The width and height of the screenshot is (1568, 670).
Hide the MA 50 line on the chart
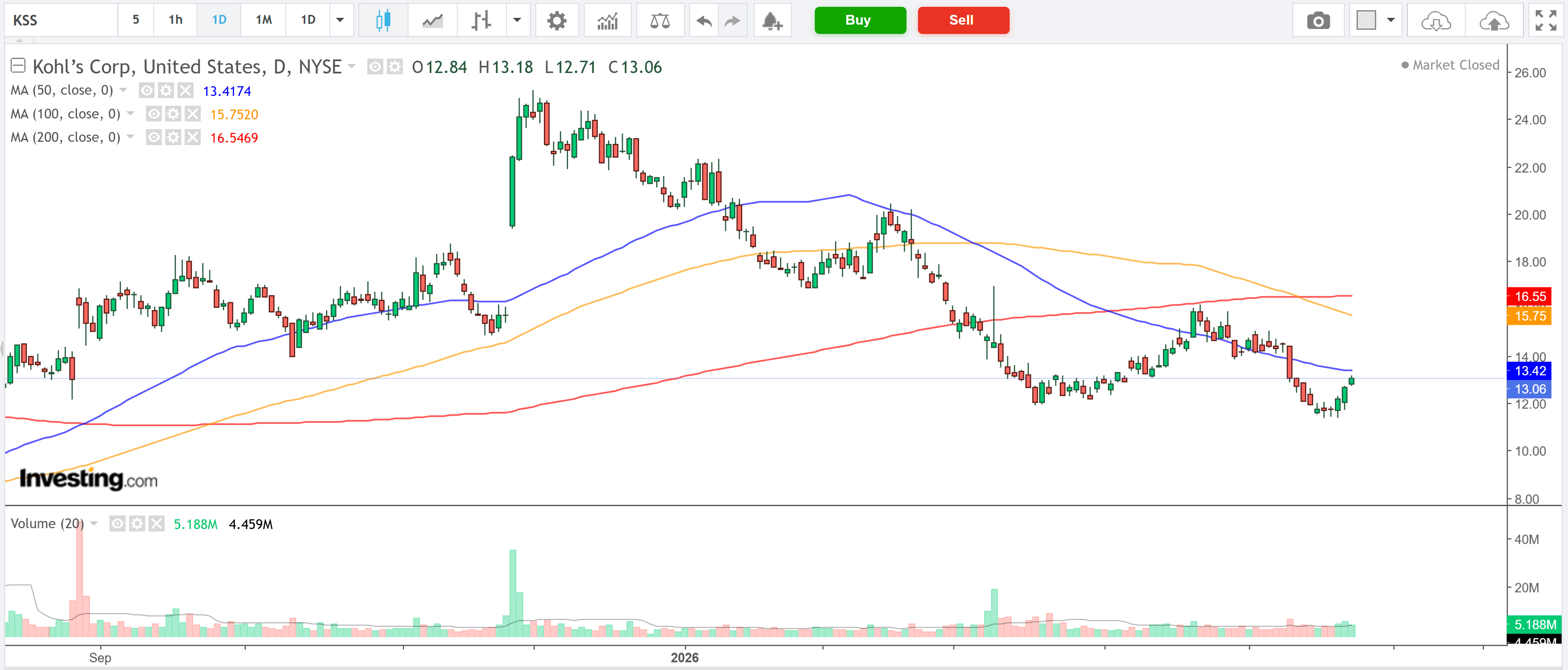(x=146, y=91)
